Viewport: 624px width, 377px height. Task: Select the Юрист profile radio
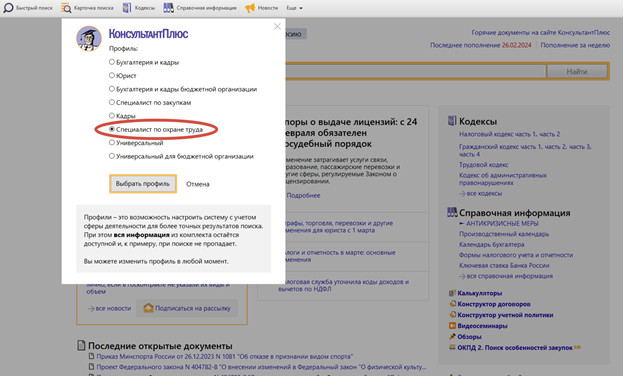[112, 75]
